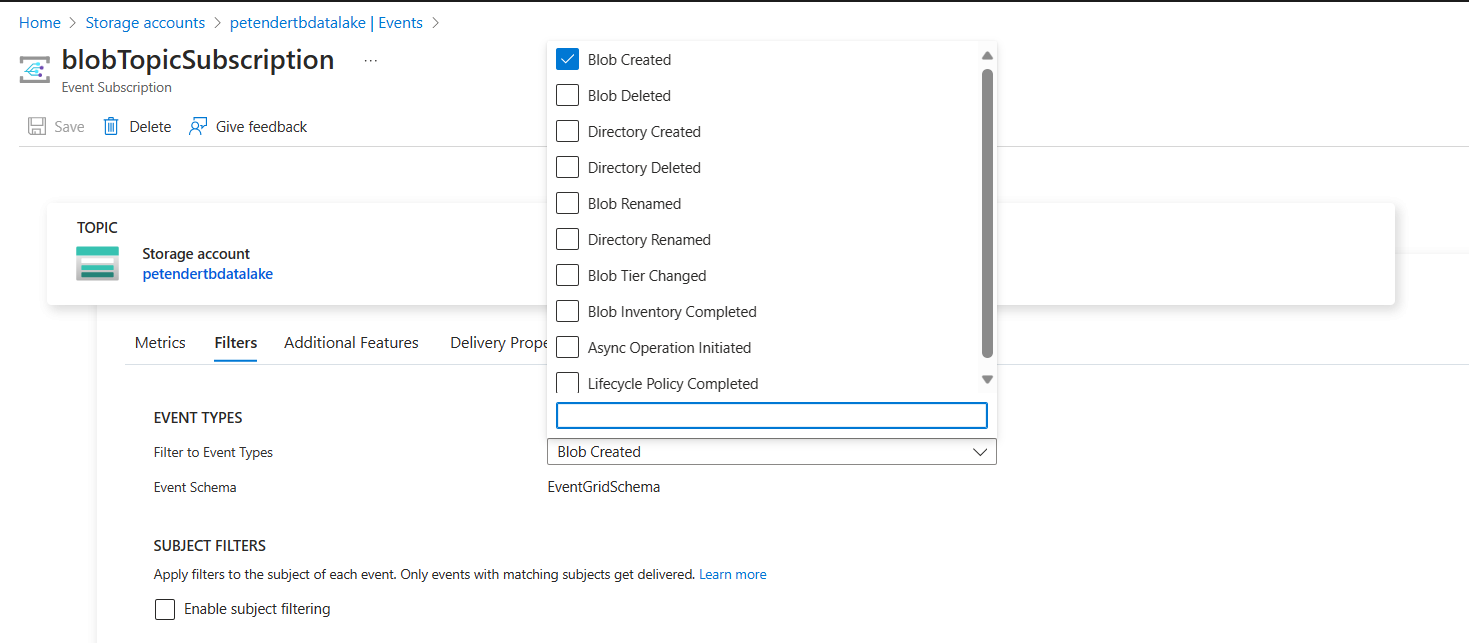1469x643 pixels.
Task: Switch to the Metrics tab
Action: (160, 343)
